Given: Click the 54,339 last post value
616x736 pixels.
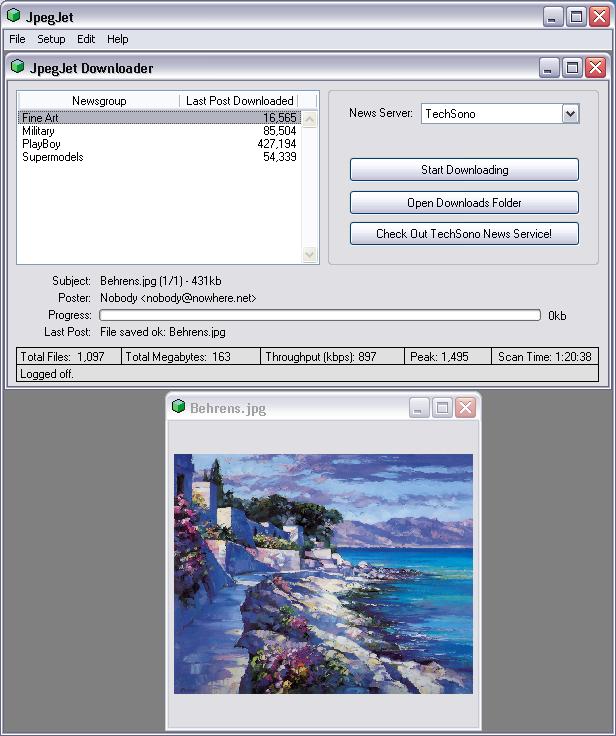Looking at the screenshot, I should click(x=280, y=157).
